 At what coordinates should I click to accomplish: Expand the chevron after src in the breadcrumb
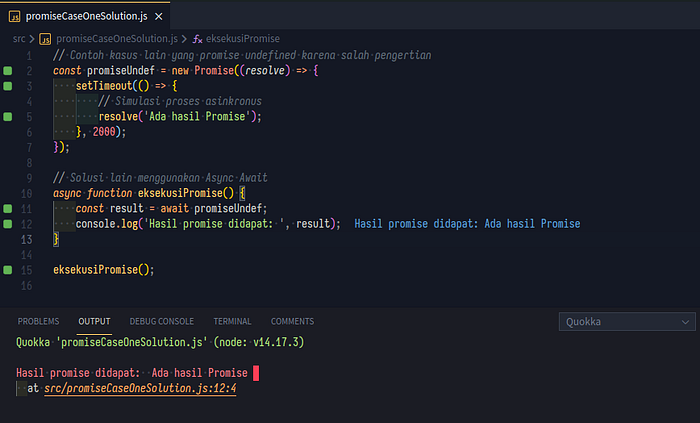coord(32,39)
